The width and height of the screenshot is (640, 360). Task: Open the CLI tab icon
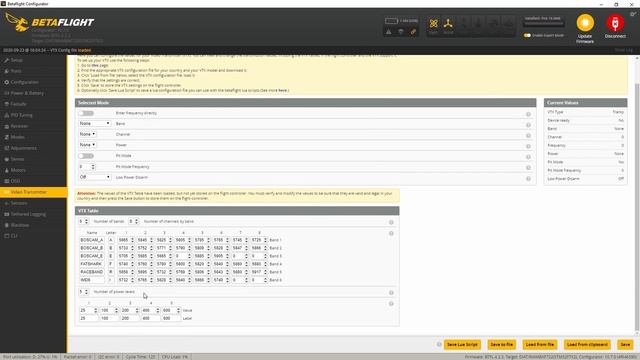pyautogui.click(x=7, y=236)
